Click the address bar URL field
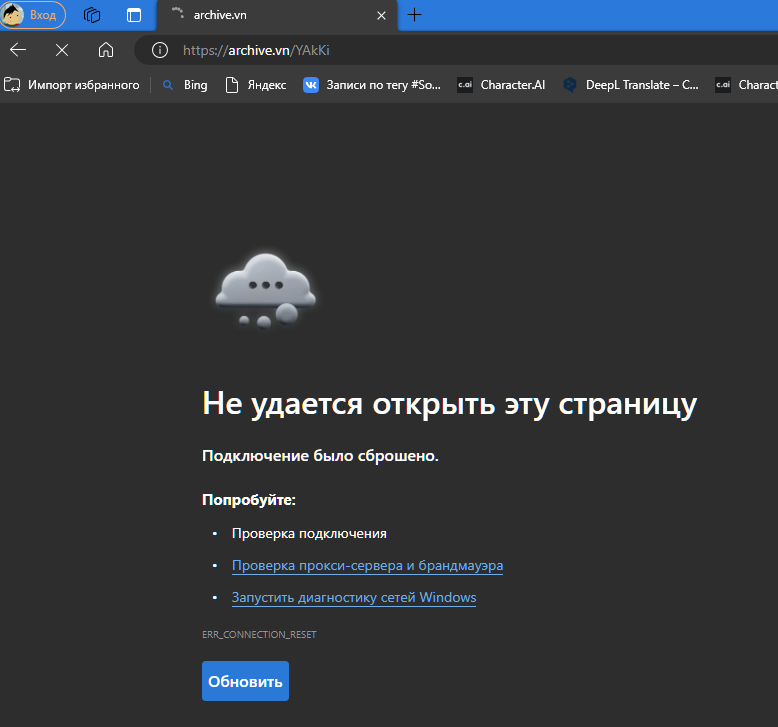The width and height of the screenshot is (778, 727). pos(450,50)
